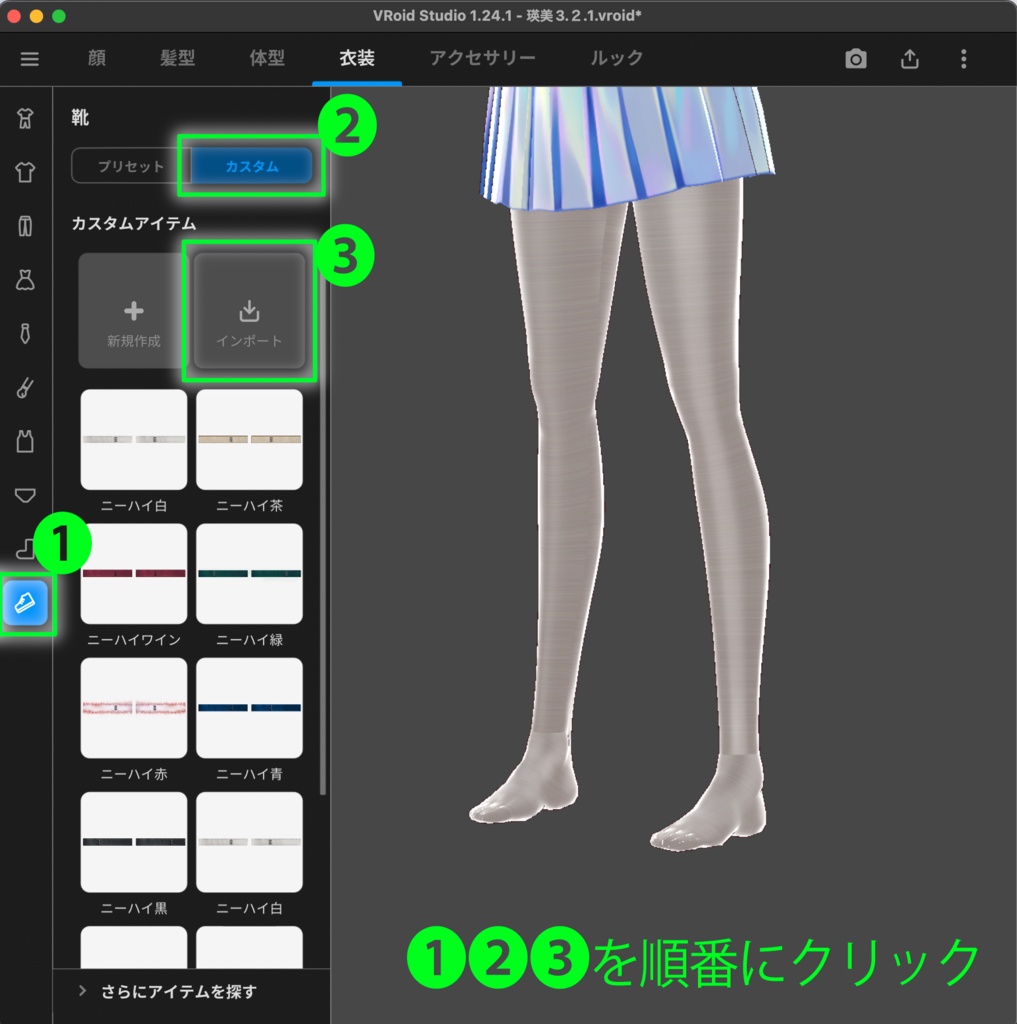
Task: Select the necktie accessory category icon
Action: click(x=25, y=334)
